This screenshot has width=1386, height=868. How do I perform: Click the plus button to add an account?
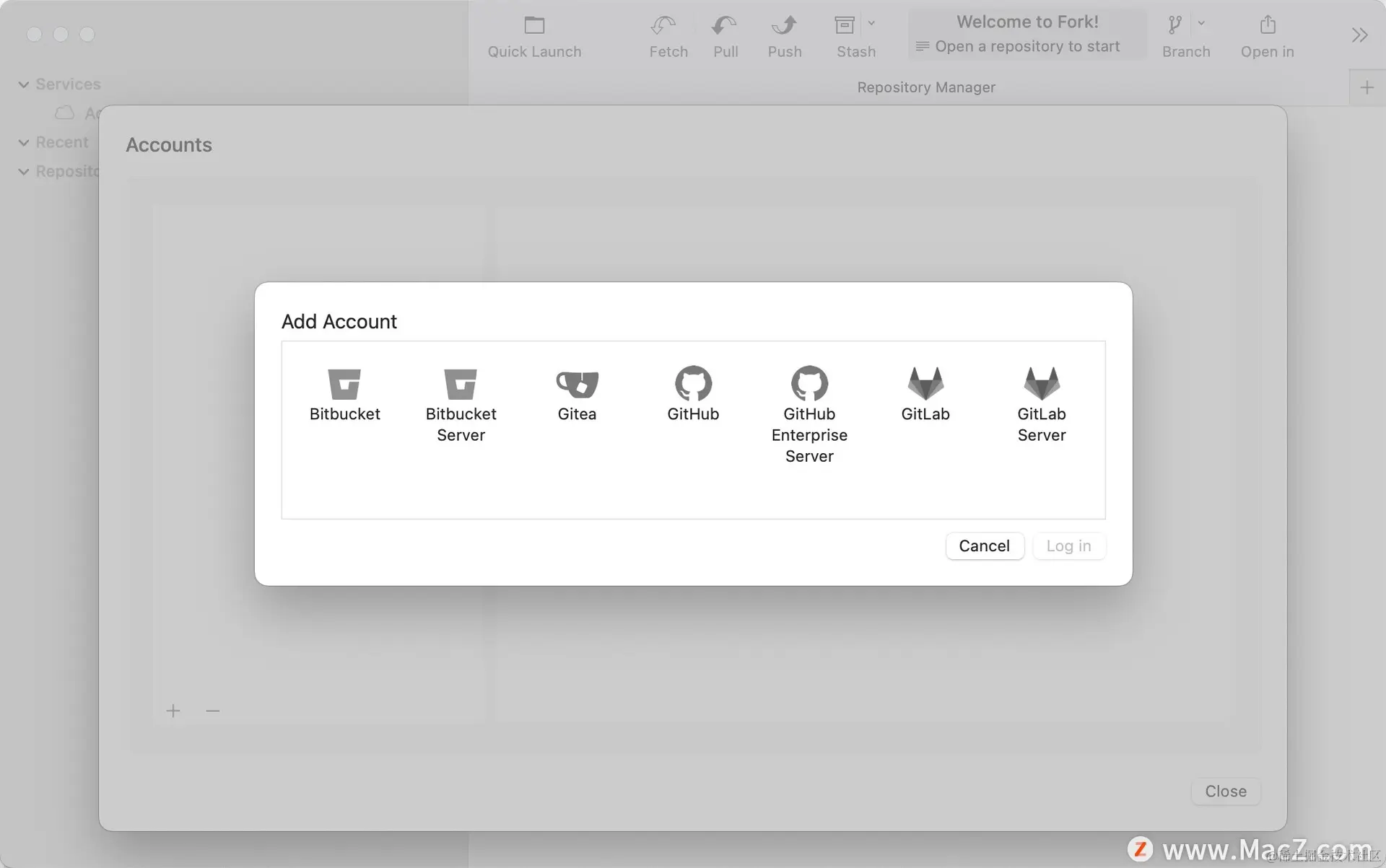tap(173, 711)
